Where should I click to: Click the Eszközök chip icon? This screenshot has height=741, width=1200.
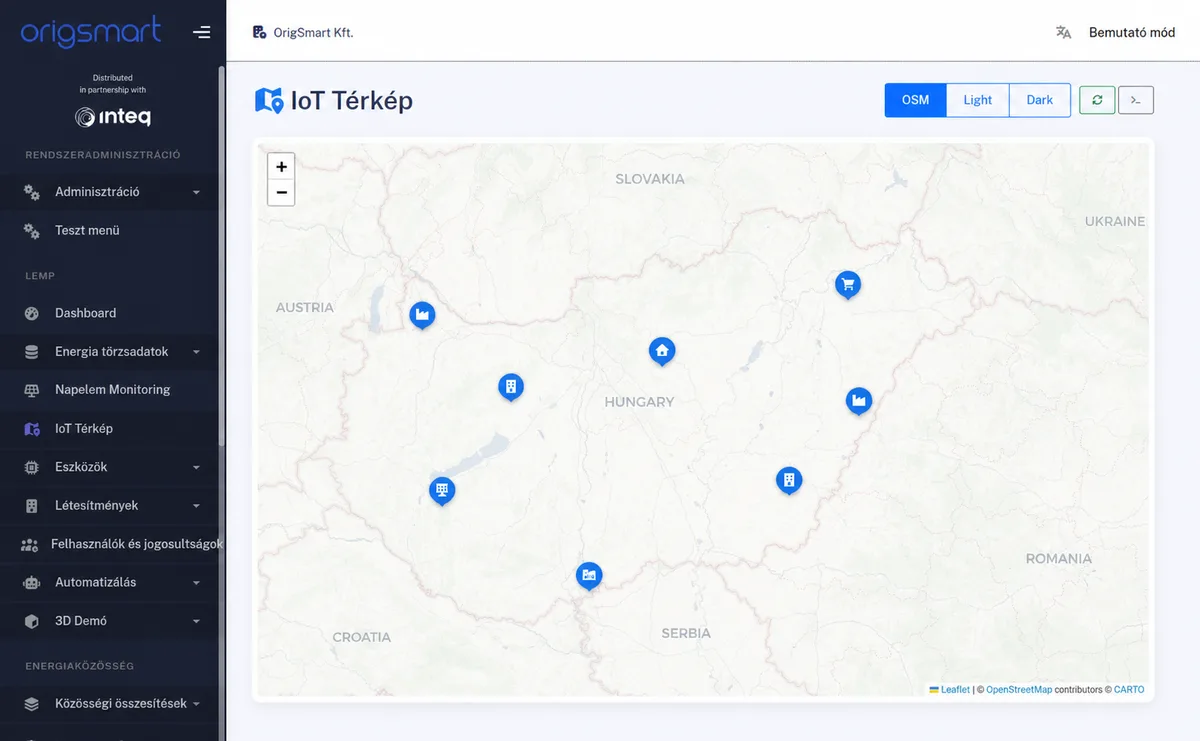32,467
